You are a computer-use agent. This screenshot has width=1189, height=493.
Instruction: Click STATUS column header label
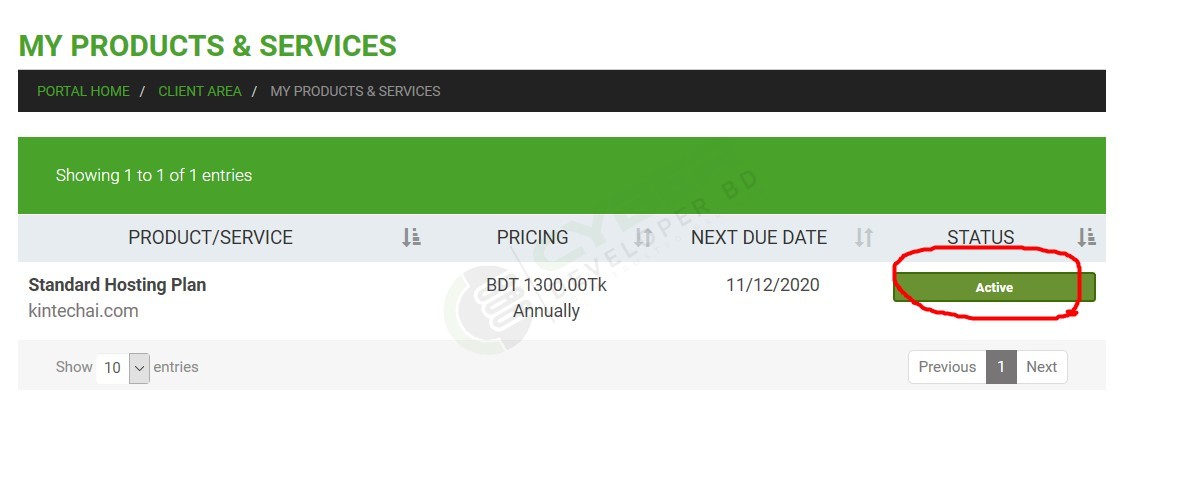[x=980, y=237]
